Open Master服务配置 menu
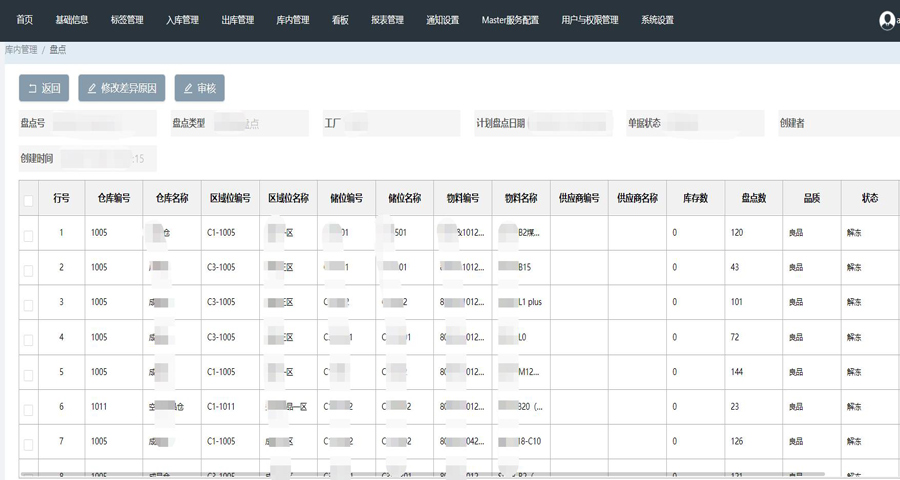900x480 pixels. [x=510, y=20]
